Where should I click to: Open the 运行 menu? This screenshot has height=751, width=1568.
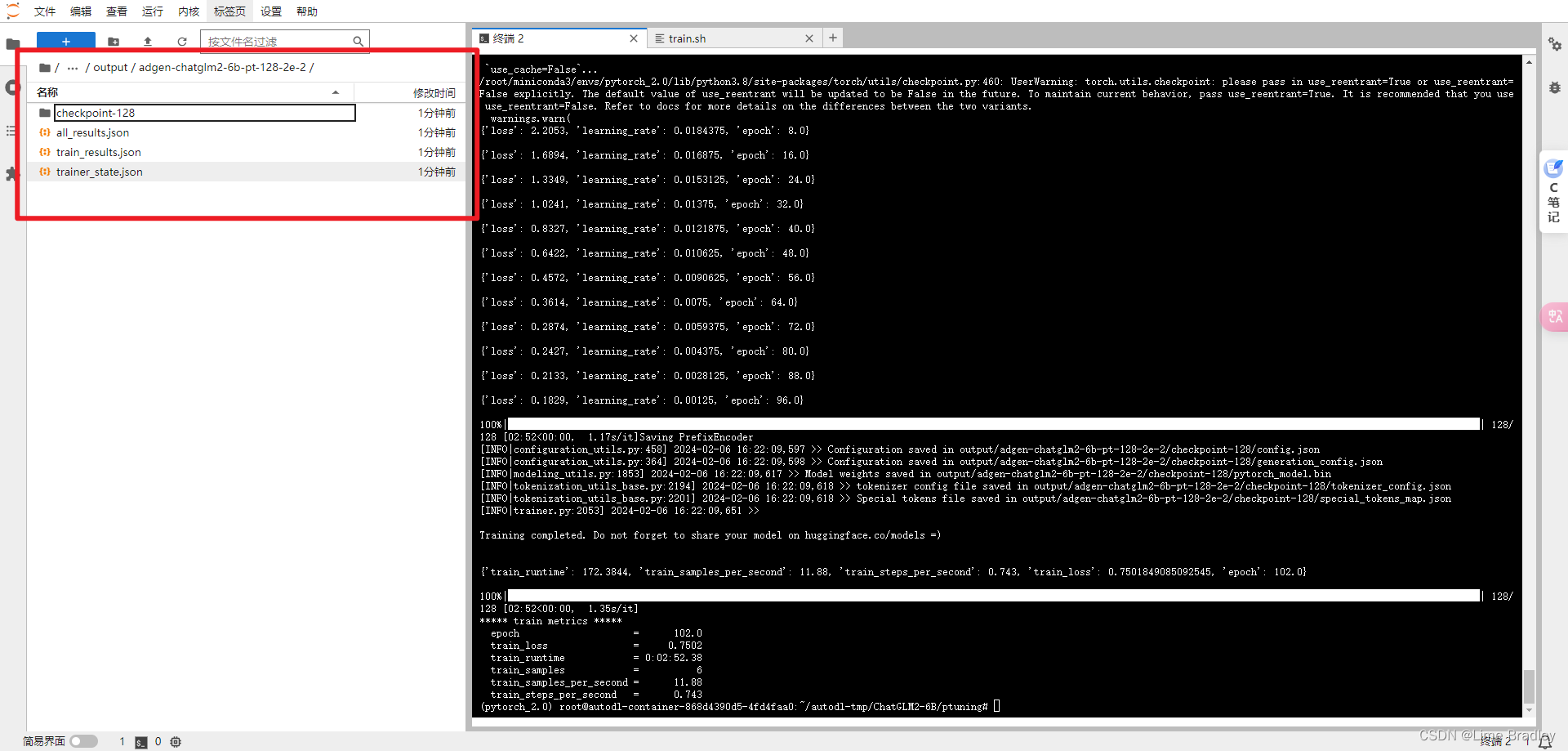click(153, 11)
